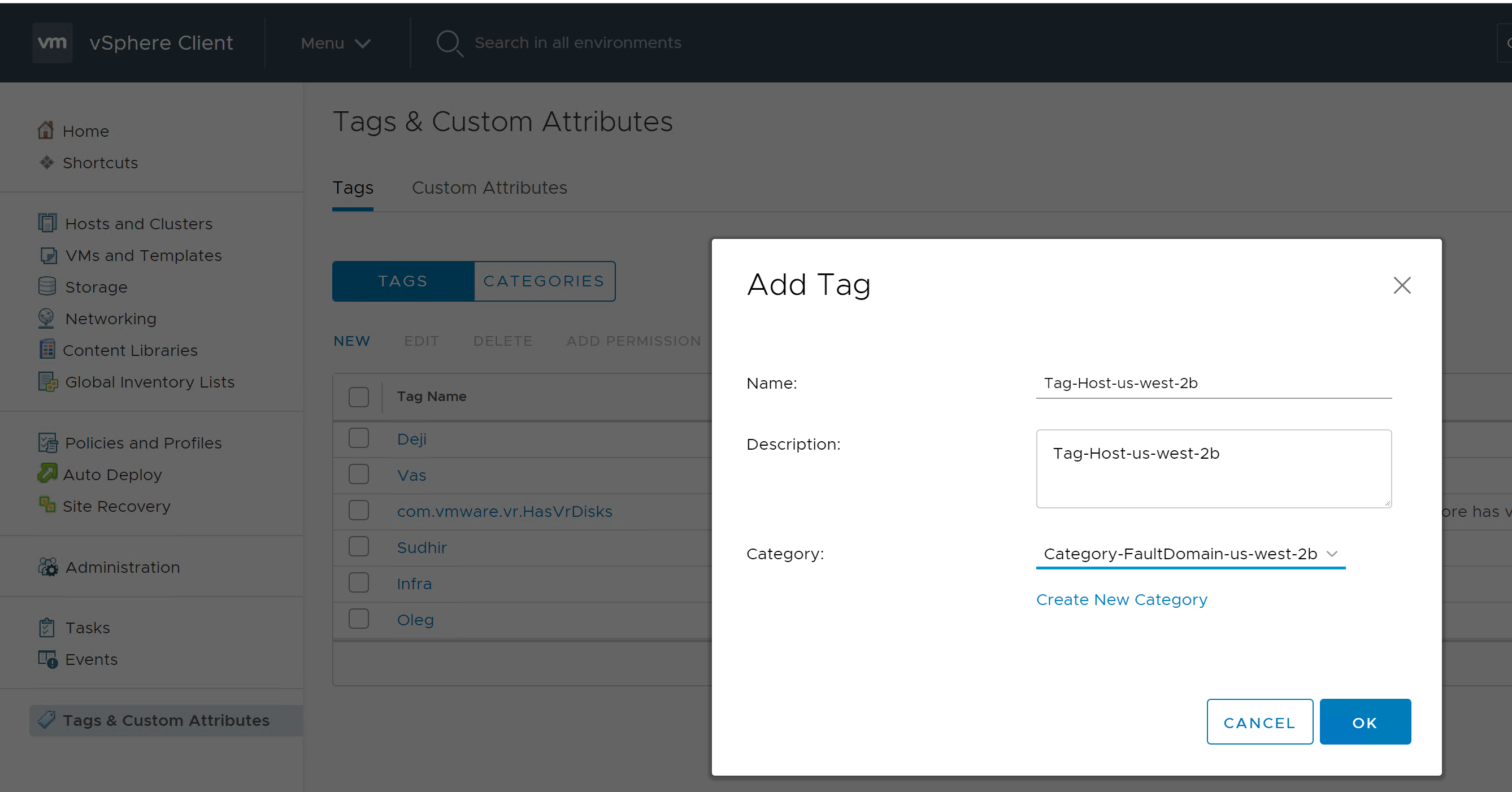
Task: Open the Storage sidebar icon
Action: (x=47, y=286)
